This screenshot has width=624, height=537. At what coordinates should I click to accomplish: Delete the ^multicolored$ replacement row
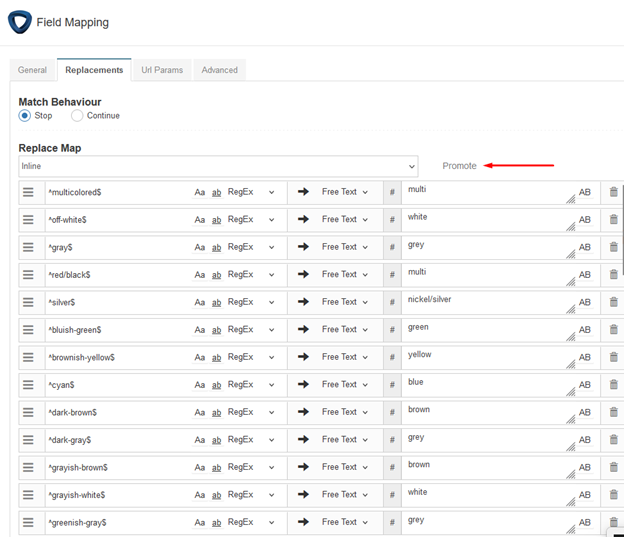614,192
